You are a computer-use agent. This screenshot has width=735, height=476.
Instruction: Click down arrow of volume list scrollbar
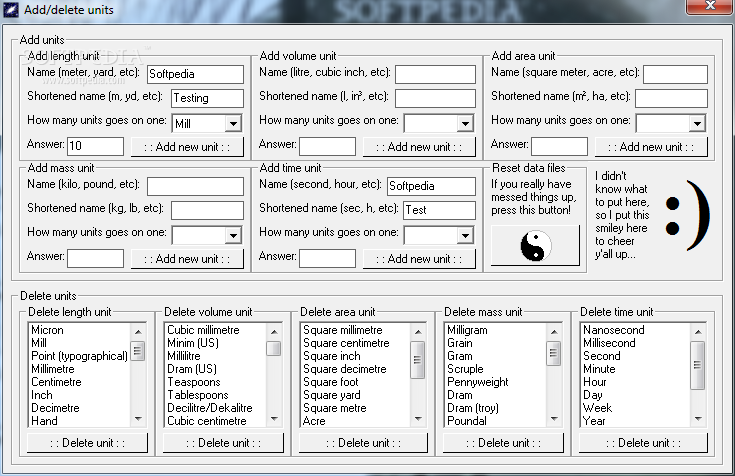point(274,418)
